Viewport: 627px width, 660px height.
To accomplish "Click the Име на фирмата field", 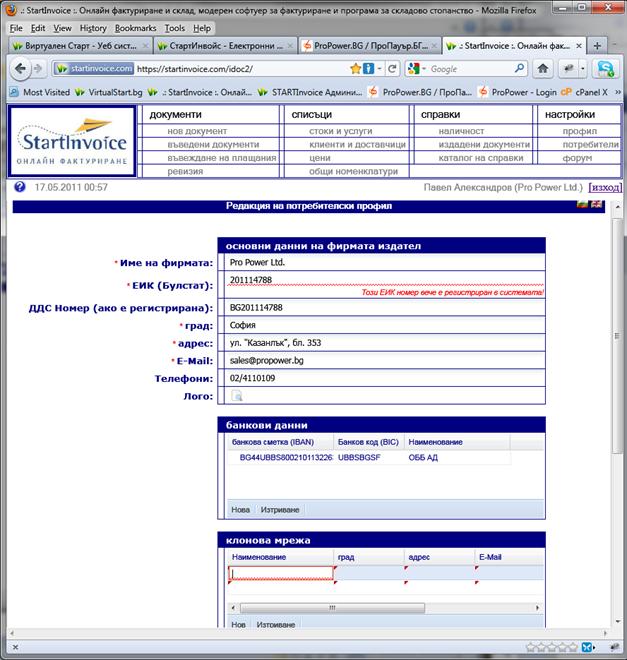I will point(385,262).
